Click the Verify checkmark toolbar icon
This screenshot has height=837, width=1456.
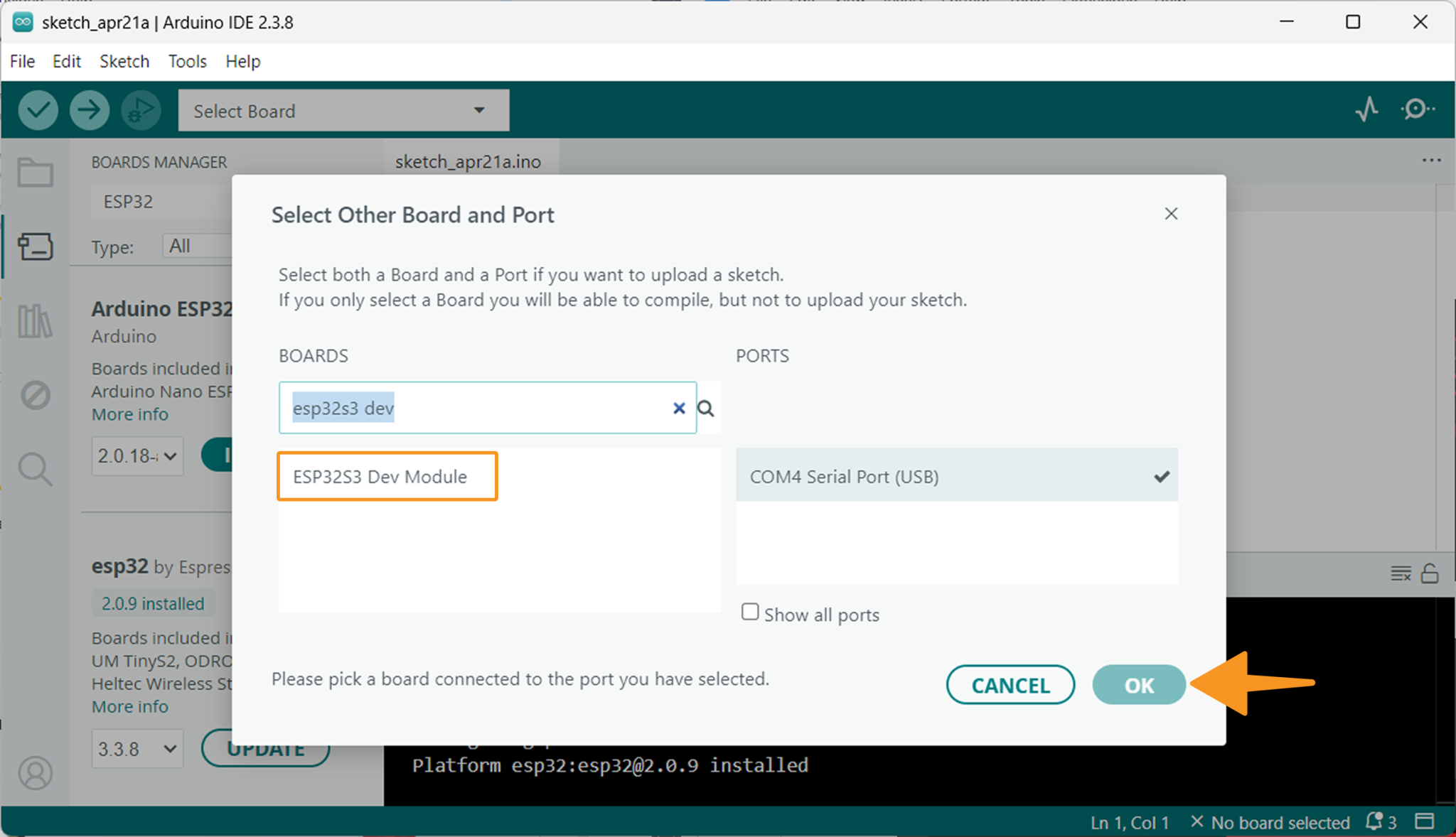point(38,110)
